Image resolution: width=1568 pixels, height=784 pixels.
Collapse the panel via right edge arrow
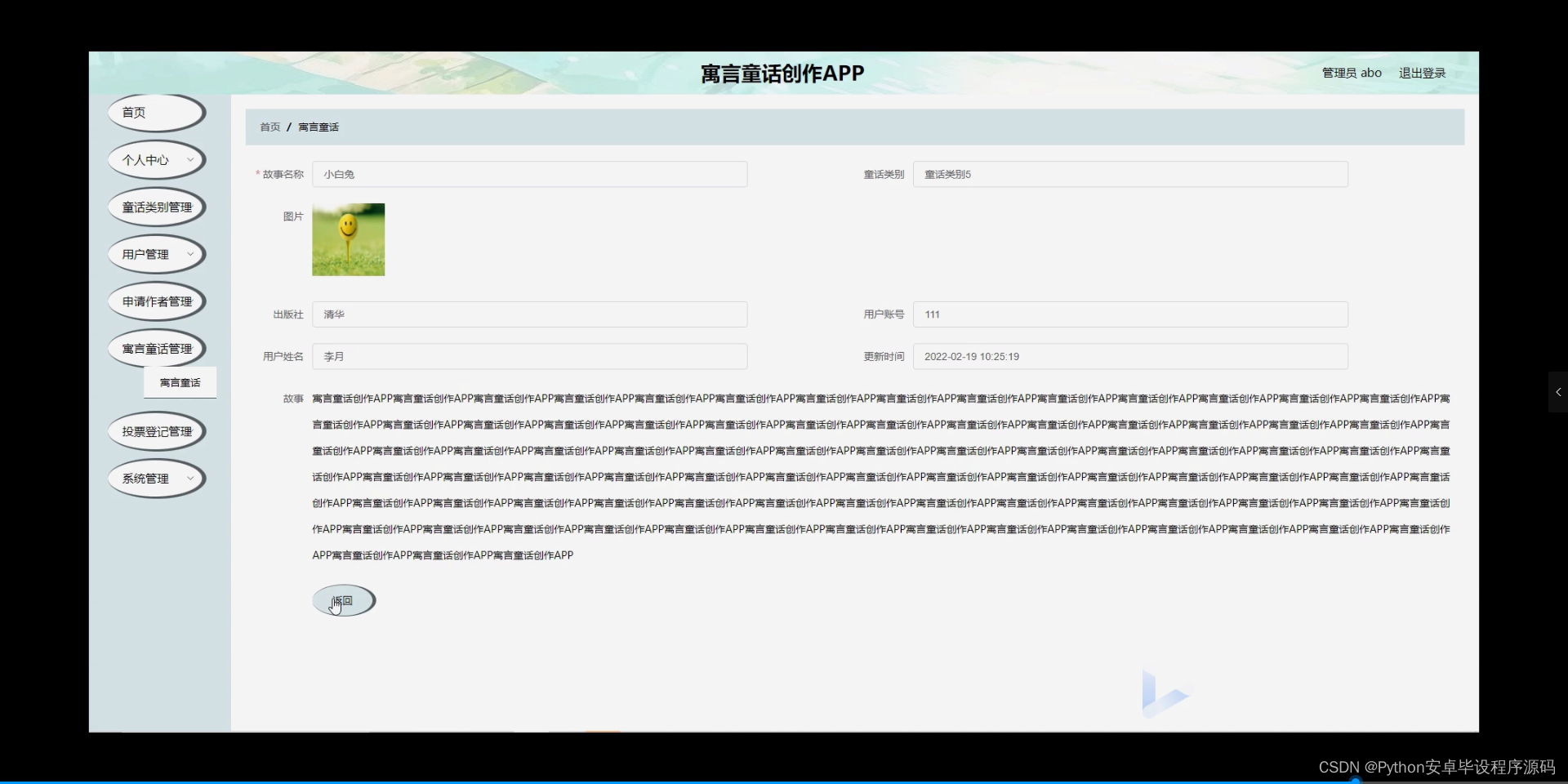[1558, 392]
